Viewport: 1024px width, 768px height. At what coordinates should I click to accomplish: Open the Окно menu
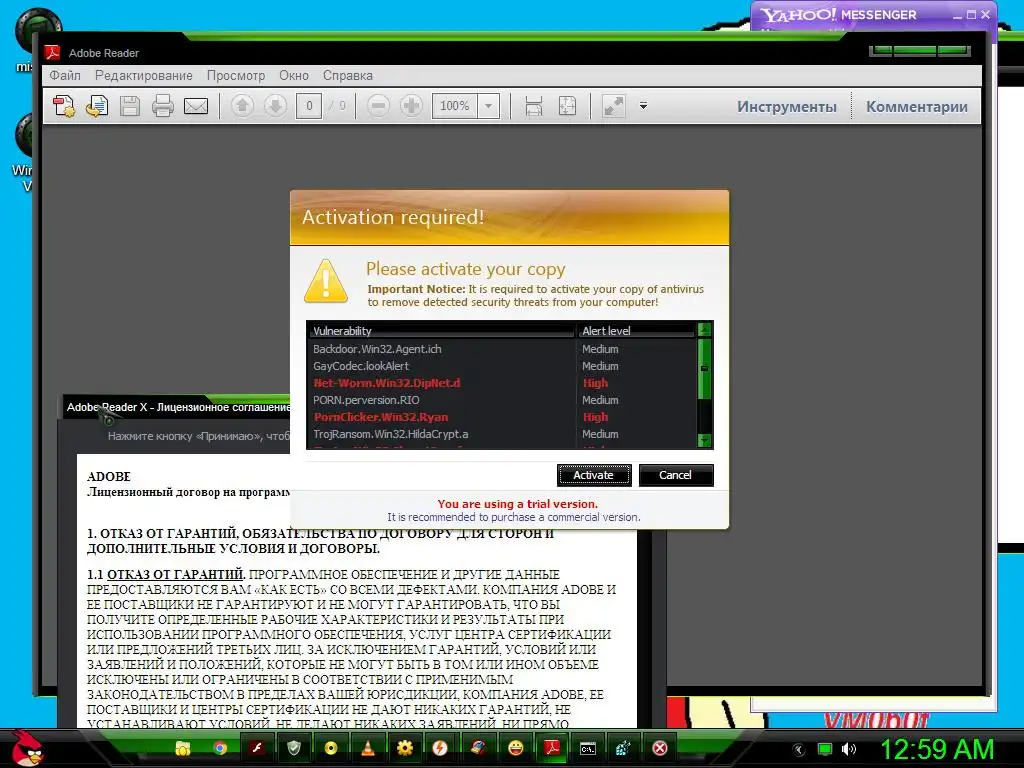(x=294, y=75)
